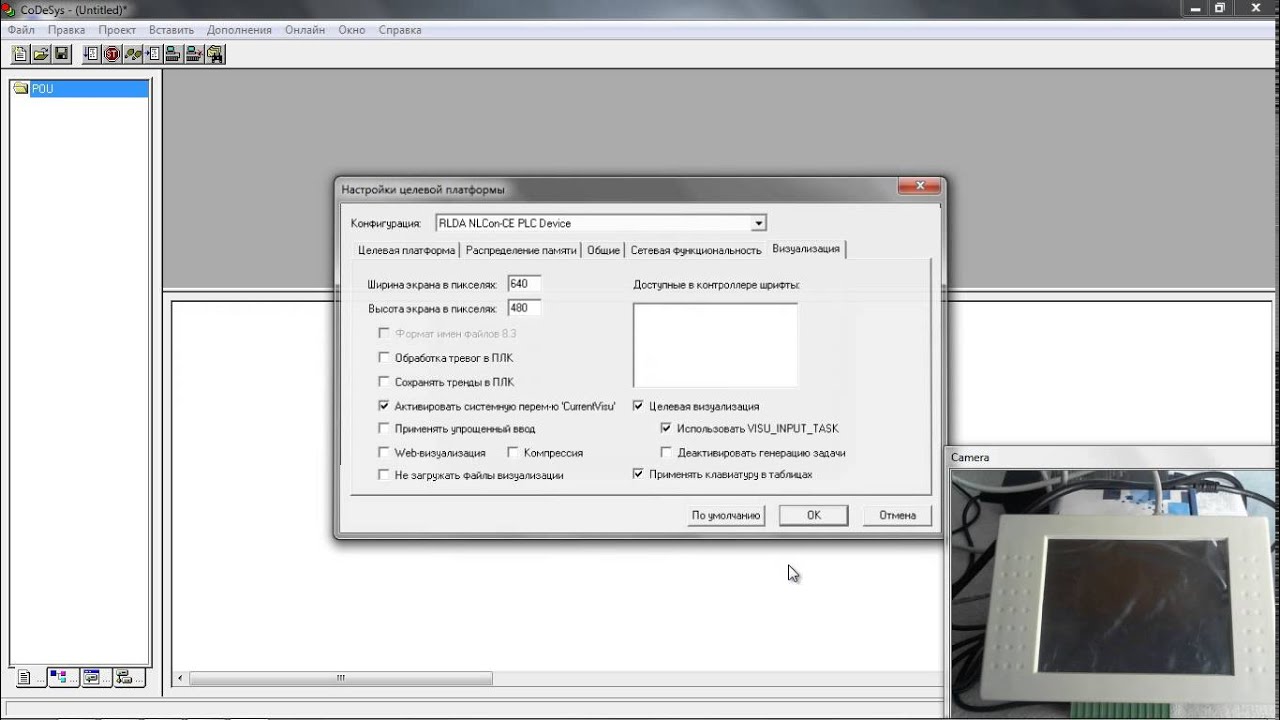Image resolution: width=1280 pixels, height=720 pixels.
Task: Enable 'Сохранять тренды в ПЛК' checkbox
Action: click(x=384, y=381)
